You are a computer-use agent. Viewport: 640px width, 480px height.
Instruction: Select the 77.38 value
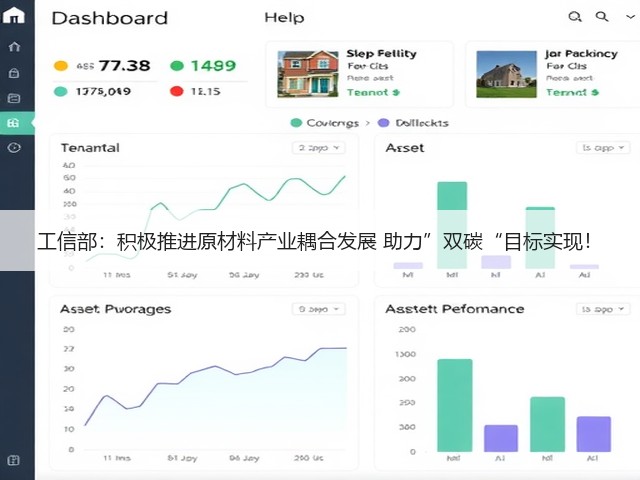click(124, 65)
